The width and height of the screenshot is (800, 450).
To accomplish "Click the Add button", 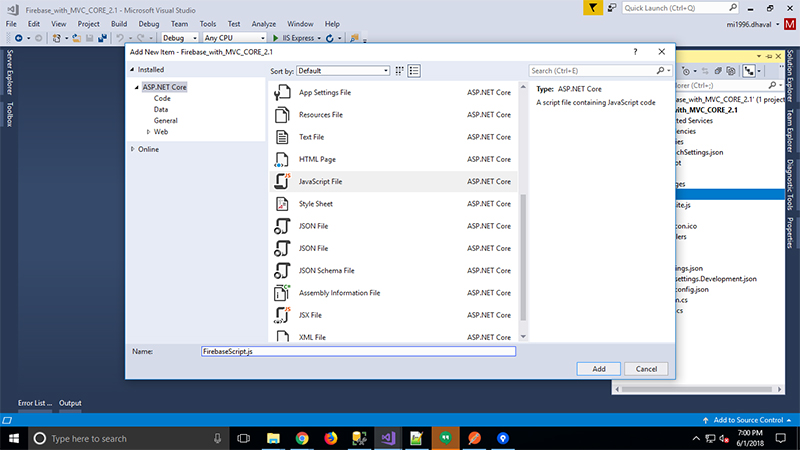I will point(598,369).
